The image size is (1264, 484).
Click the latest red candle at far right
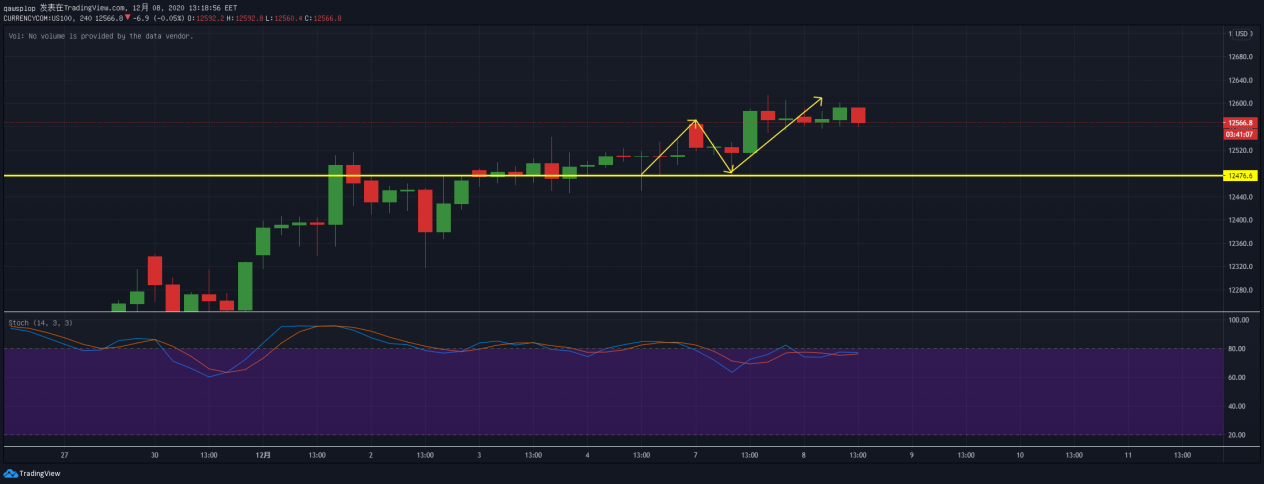pos(858,115)
